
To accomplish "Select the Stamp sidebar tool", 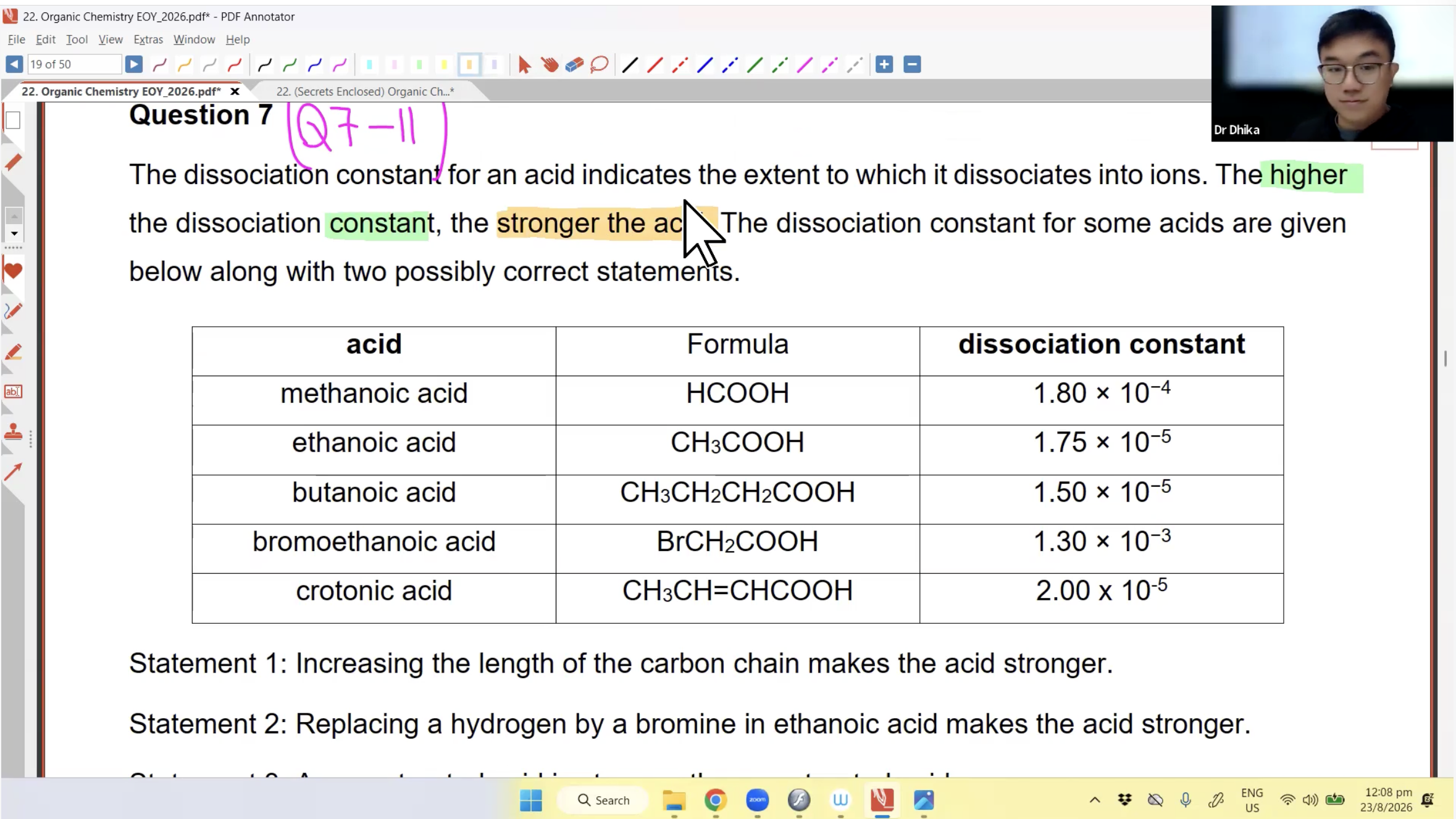I will click(x=13, y=432).
